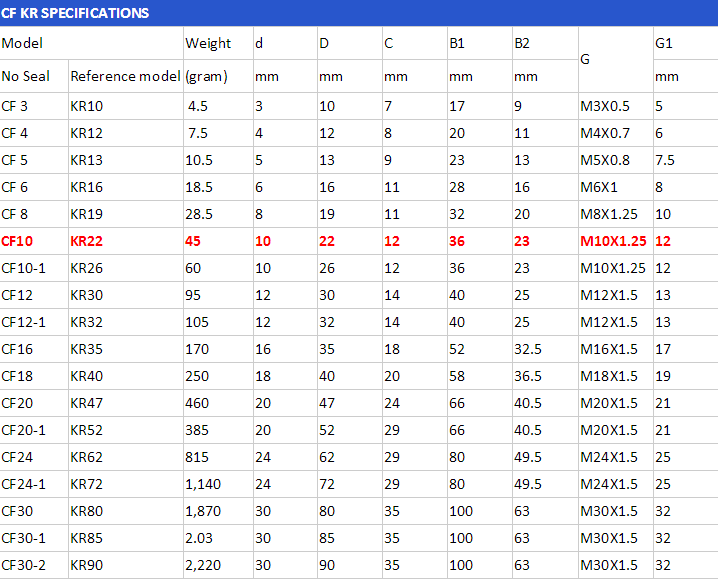Click the CF KR SPECIFICATIONS title
Screen dimensions: 718x579
[75, 13]
